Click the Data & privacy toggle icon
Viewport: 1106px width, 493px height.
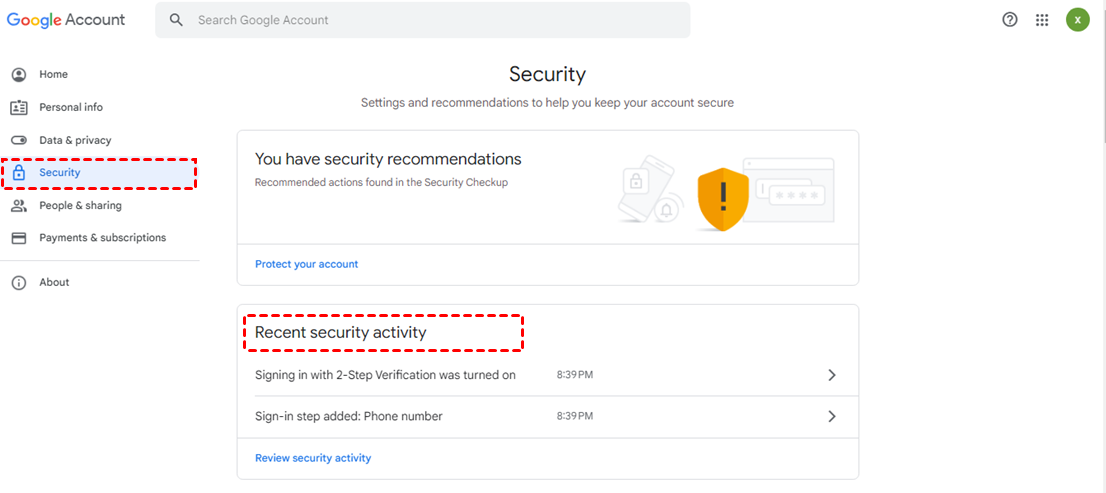18,140
